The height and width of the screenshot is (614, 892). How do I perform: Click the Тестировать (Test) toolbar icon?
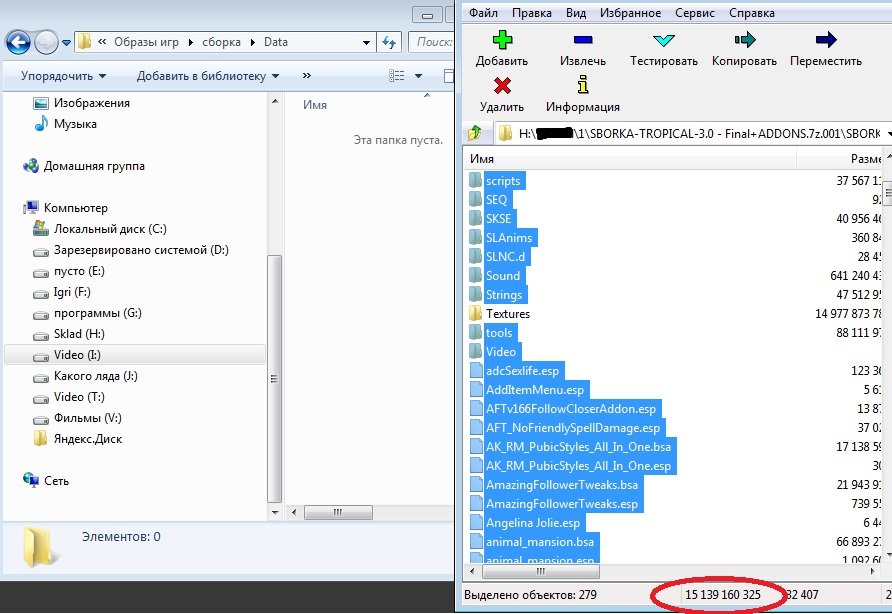pos(663,41)
